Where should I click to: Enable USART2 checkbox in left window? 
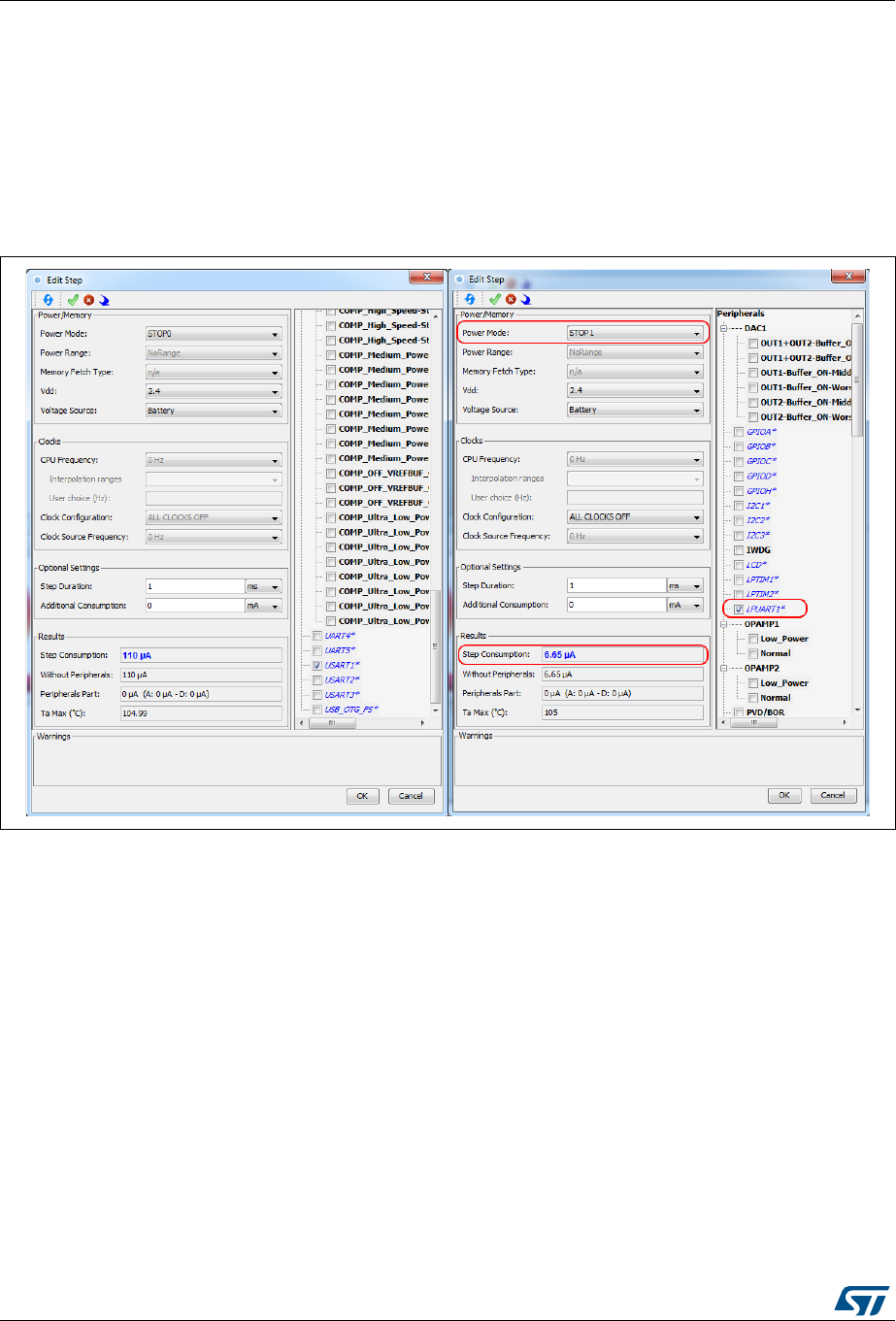coord(317,680)
